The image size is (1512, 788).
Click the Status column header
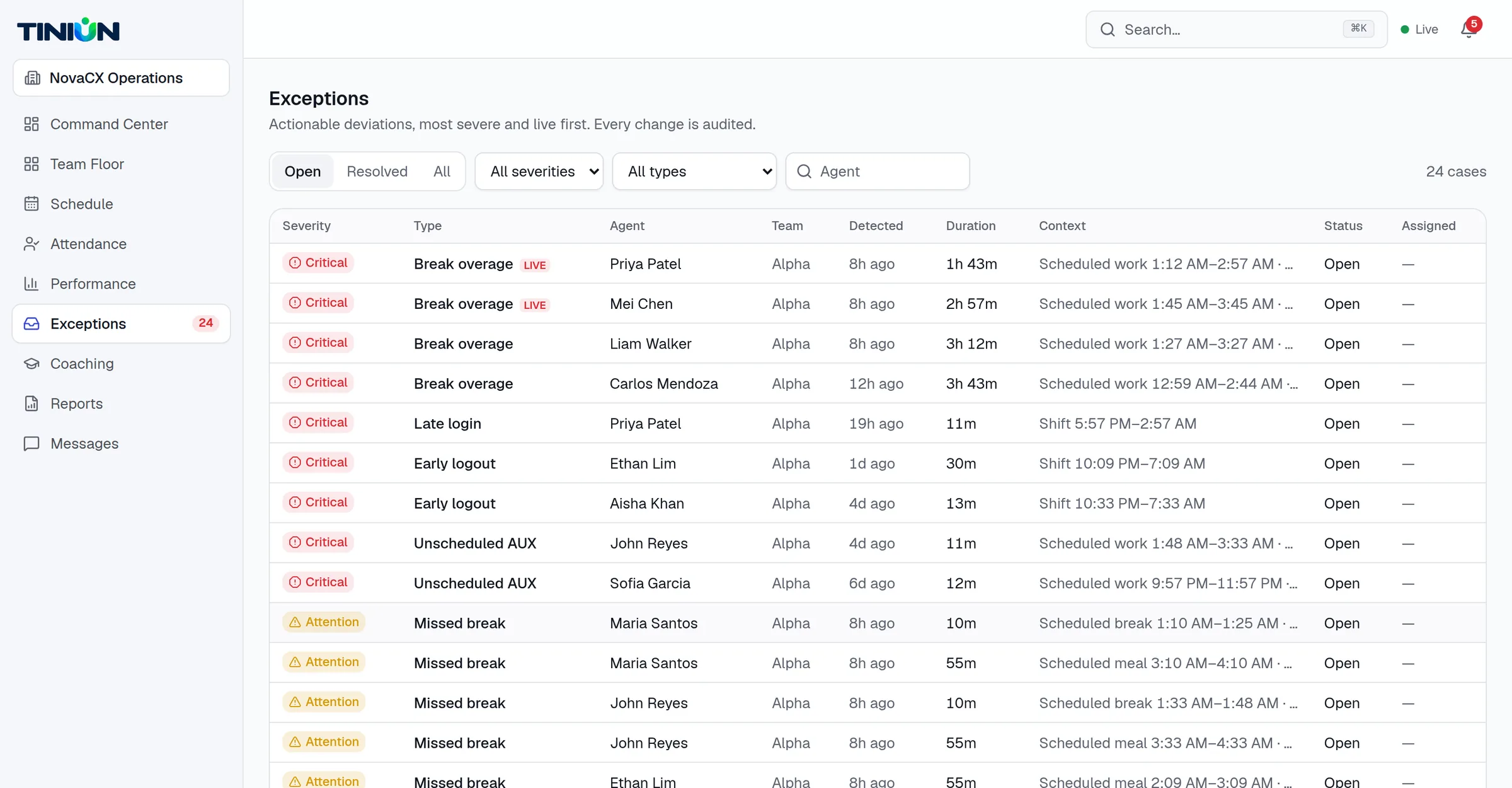[1343, 226]
